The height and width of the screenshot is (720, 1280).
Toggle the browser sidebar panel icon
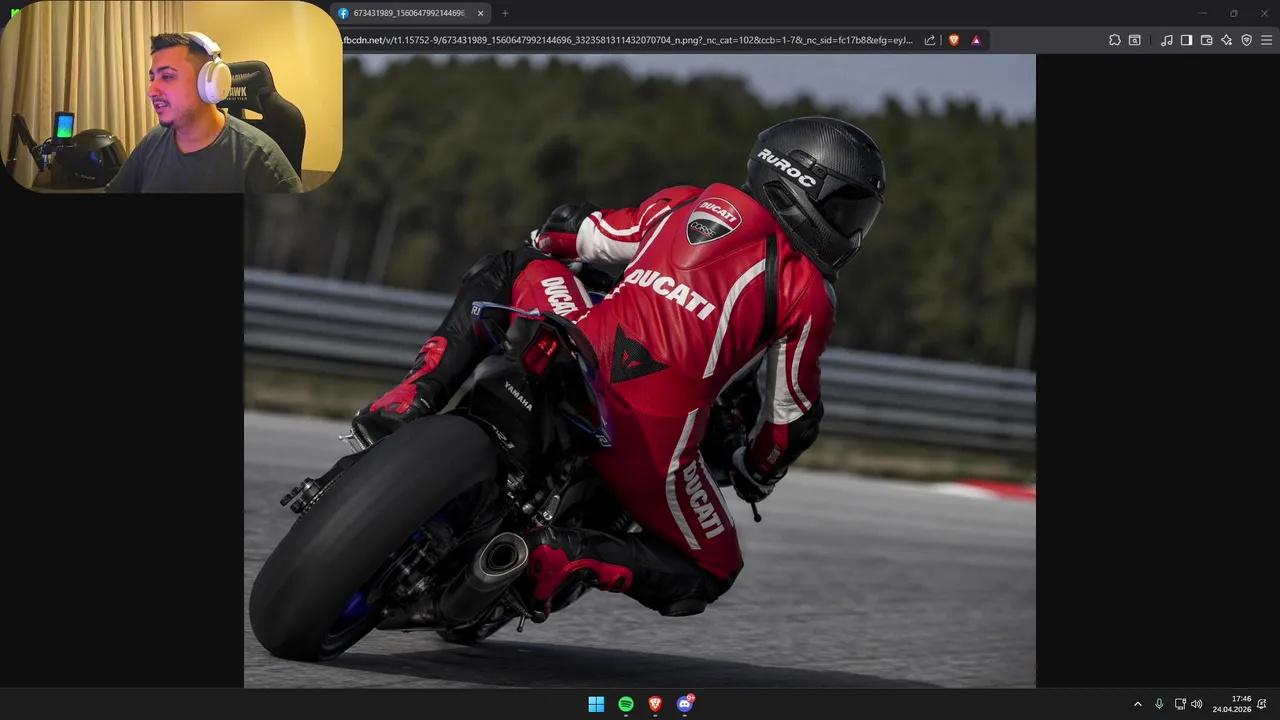point(1186,40)
